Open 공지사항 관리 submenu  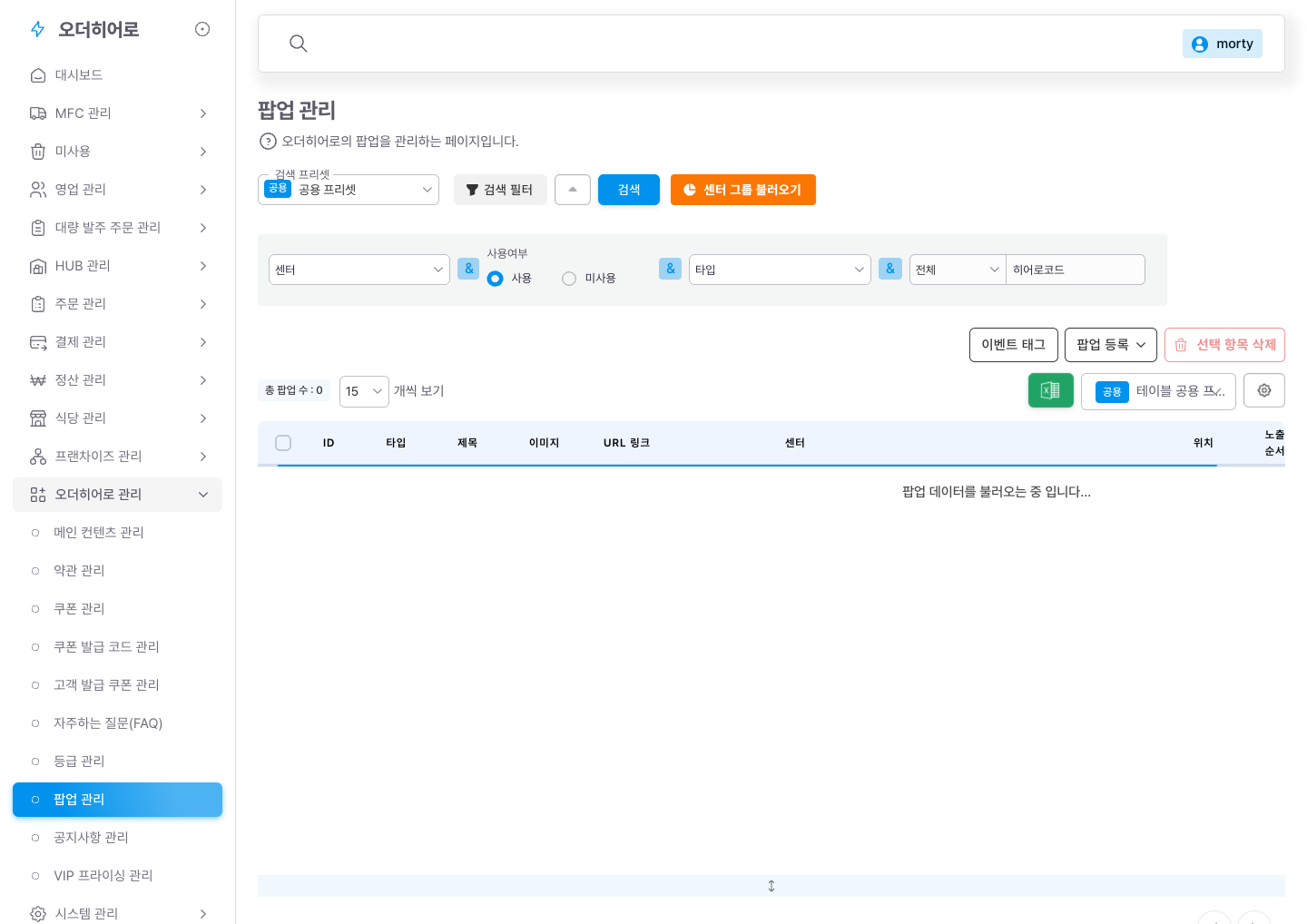tap(117, 838)
